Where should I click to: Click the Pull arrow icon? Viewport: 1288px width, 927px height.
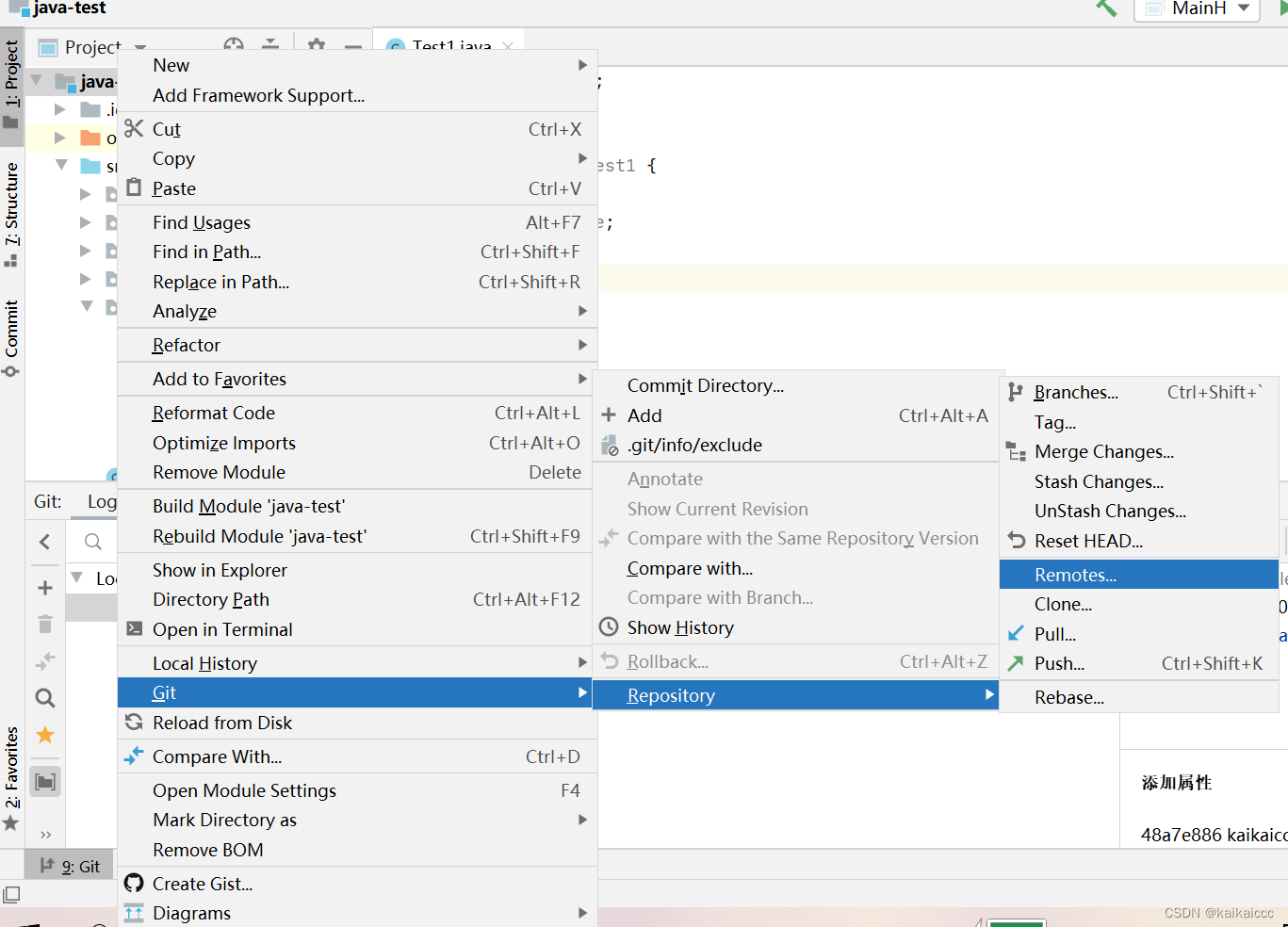[1016, 633]
